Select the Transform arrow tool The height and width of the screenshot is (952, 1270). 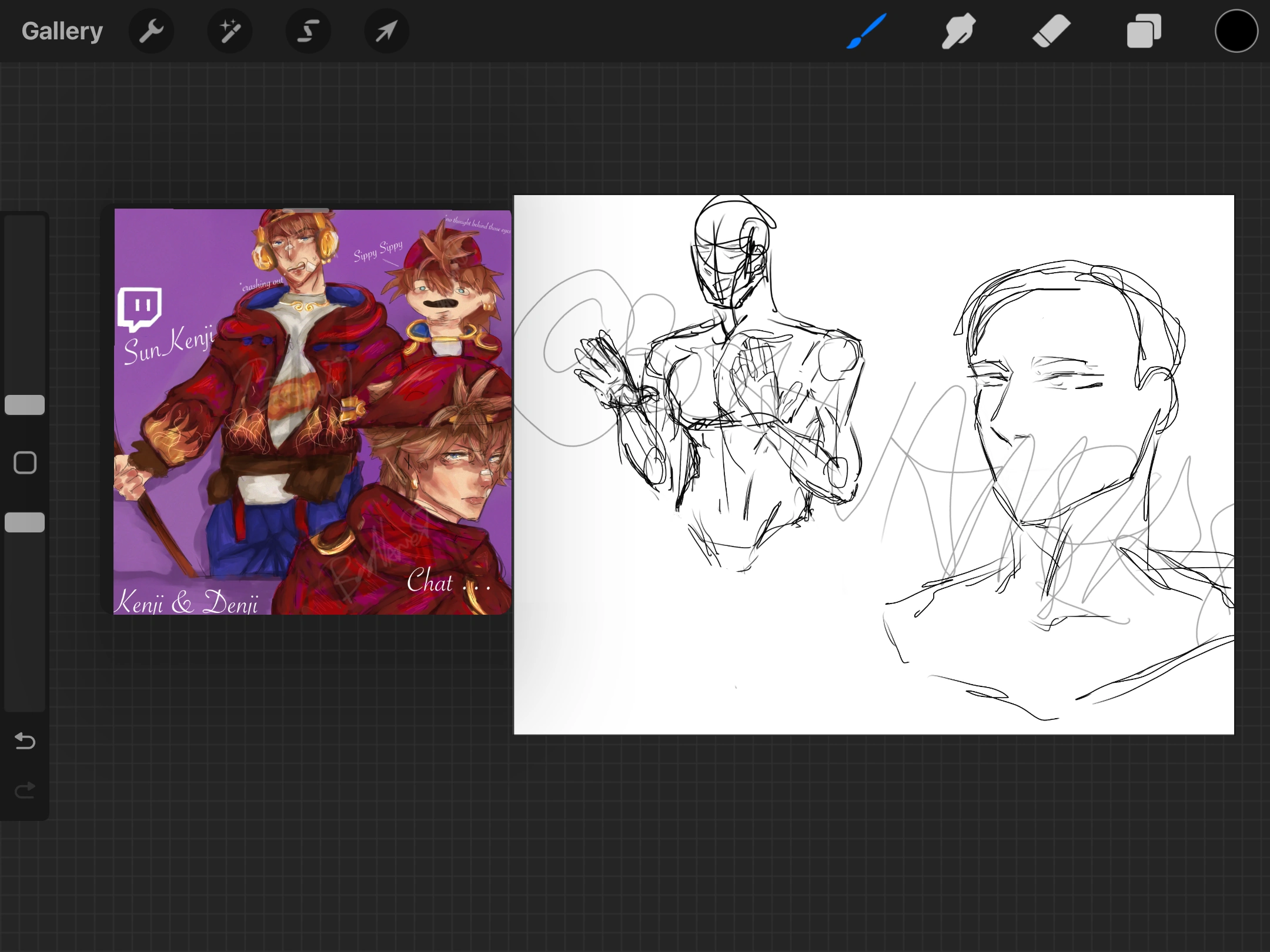(x=386, y=31)
